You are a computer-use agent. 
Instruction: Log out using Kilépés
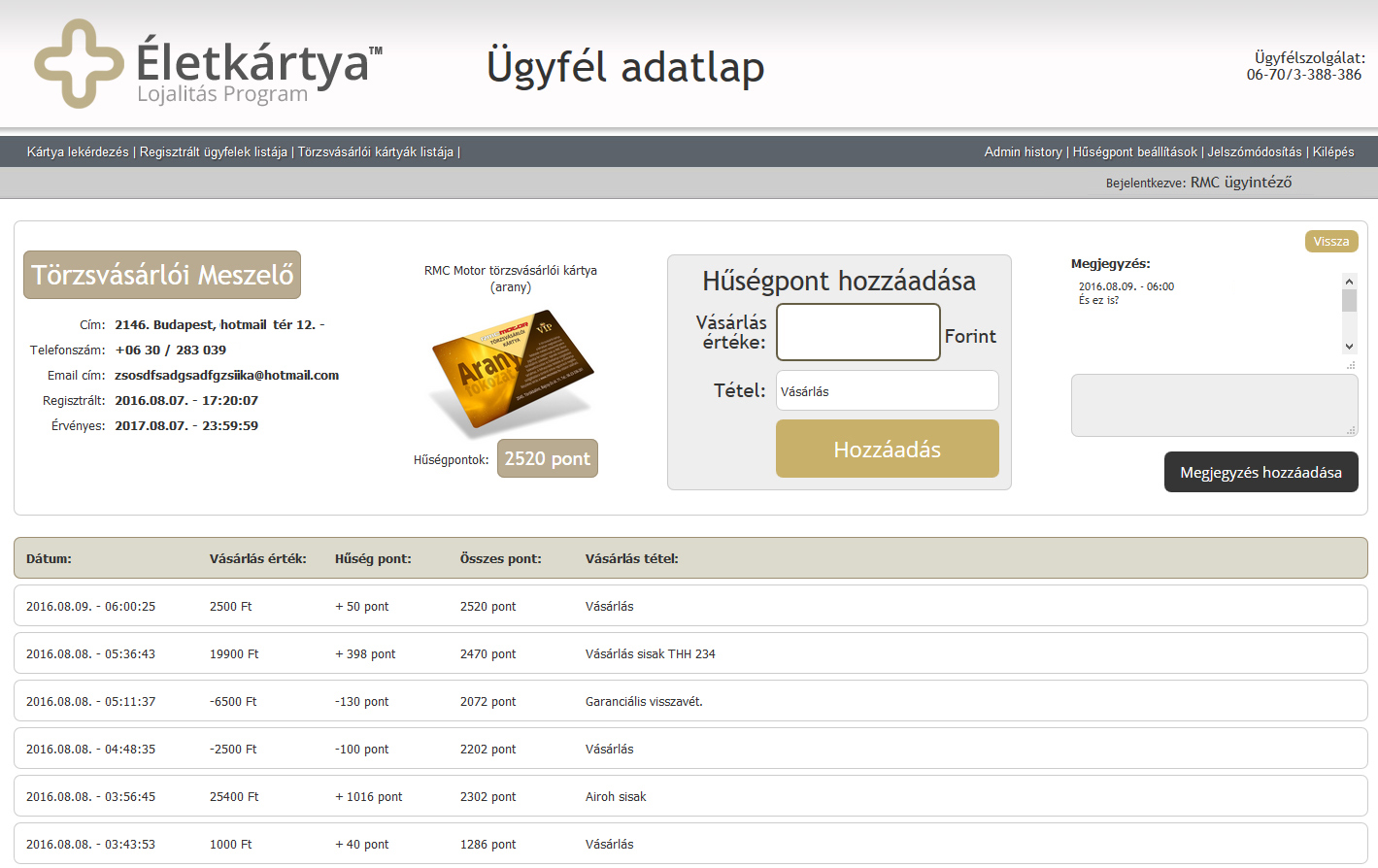click(1332, 152)
